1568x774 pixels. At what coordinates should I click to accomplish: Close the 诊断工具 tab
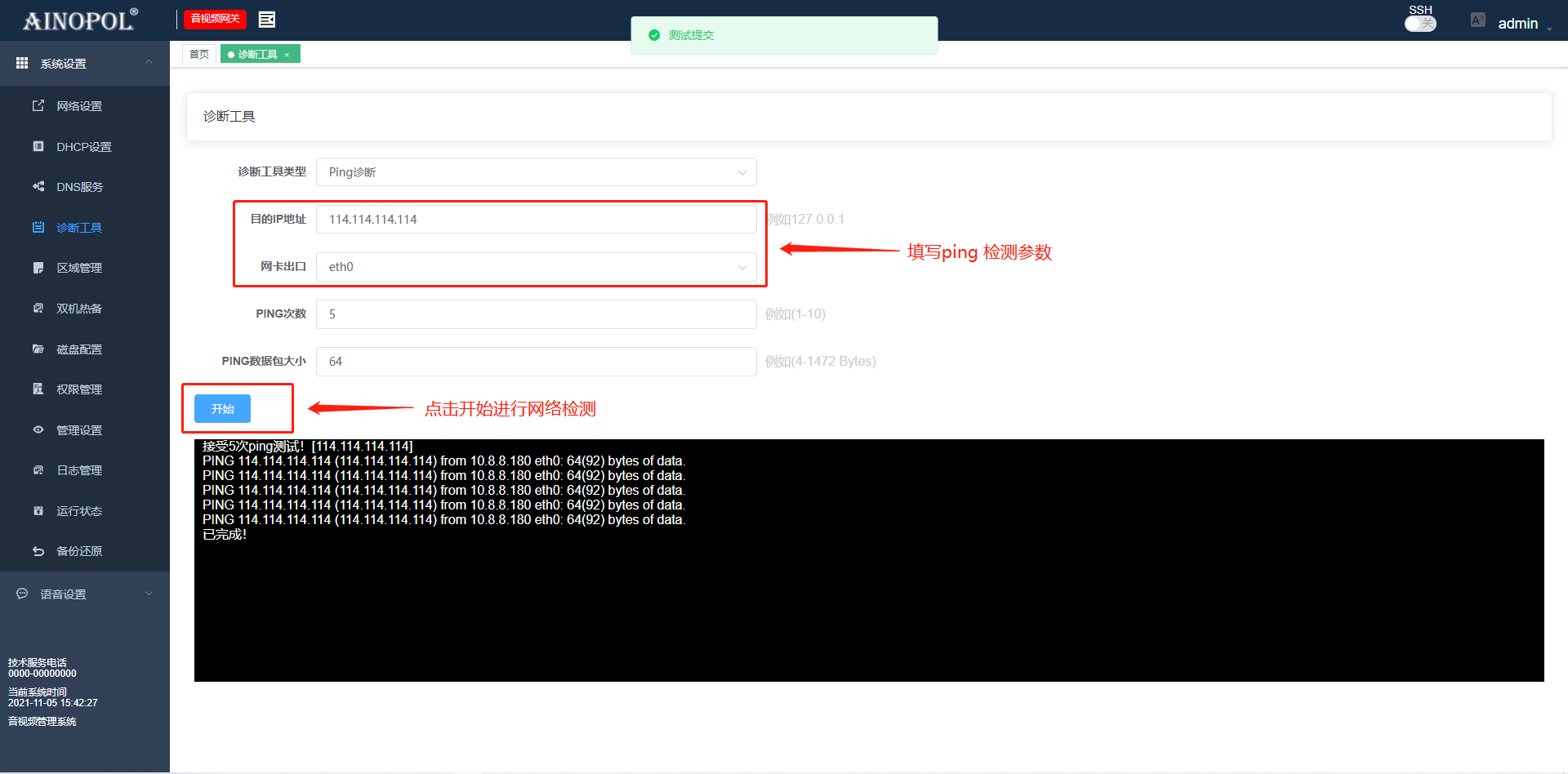pos(287,56)
